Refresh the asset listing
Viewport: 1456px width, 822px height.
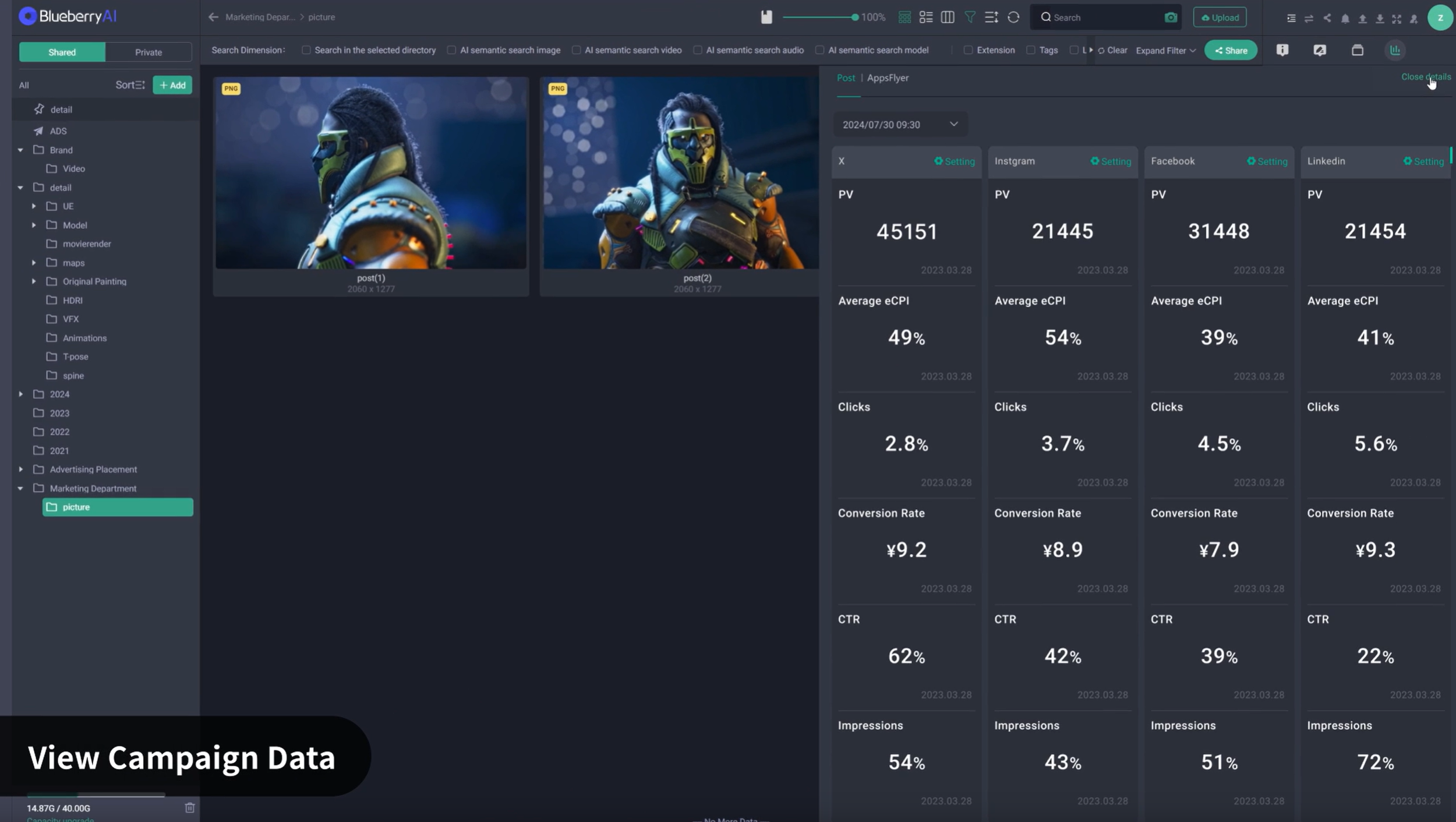point(1013,17)
